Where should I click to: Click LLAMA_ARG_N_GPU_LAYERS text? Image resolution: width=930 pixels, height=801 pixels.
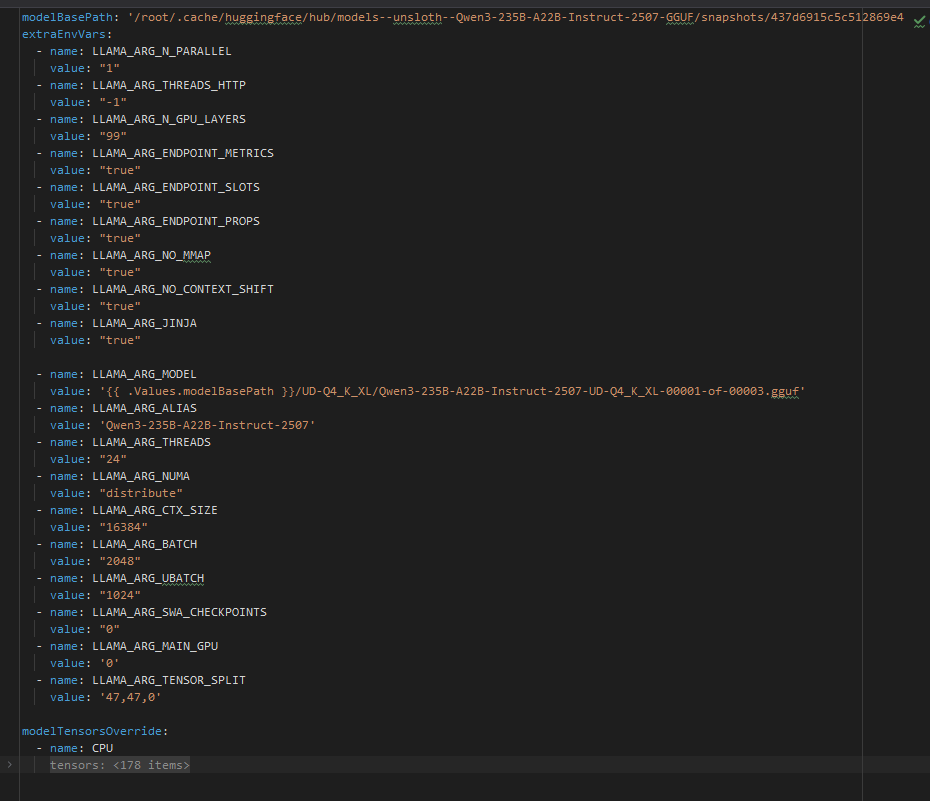pyautogui.click(x=169, y=119)
